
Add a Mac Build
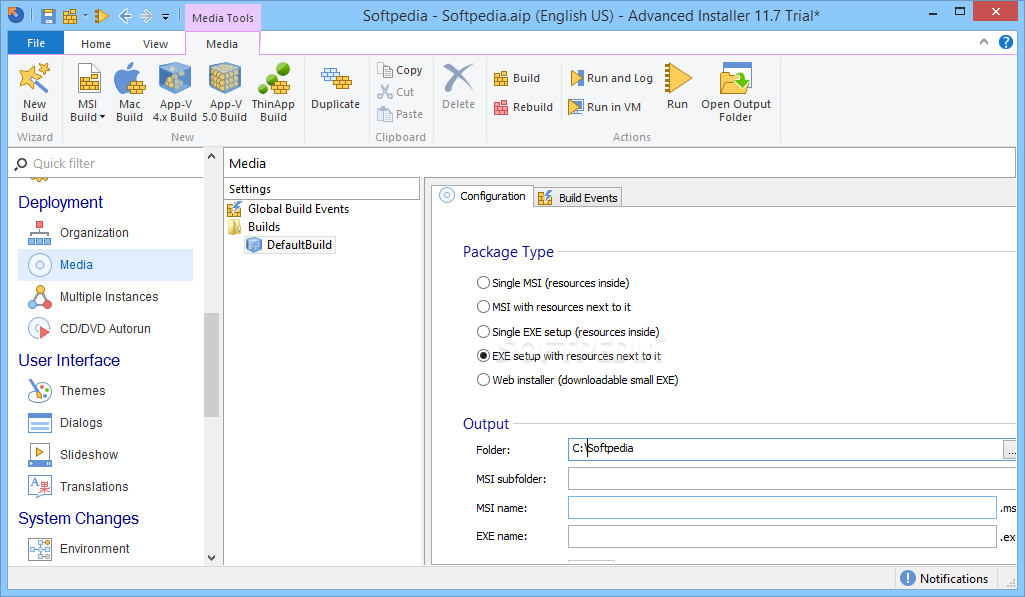click(129, 92)
